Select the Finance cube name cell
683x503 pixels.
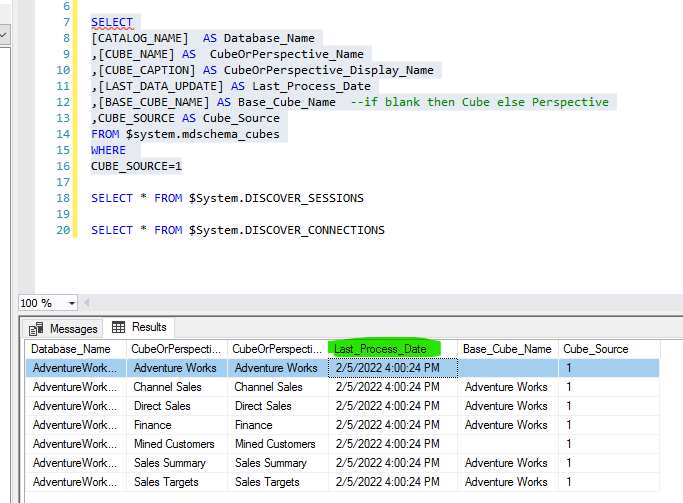click(177, 425)
